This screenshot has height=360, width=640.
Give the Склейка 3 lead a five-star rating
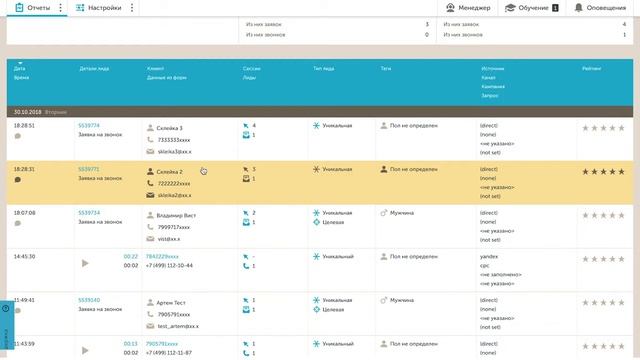coord(621,128)
